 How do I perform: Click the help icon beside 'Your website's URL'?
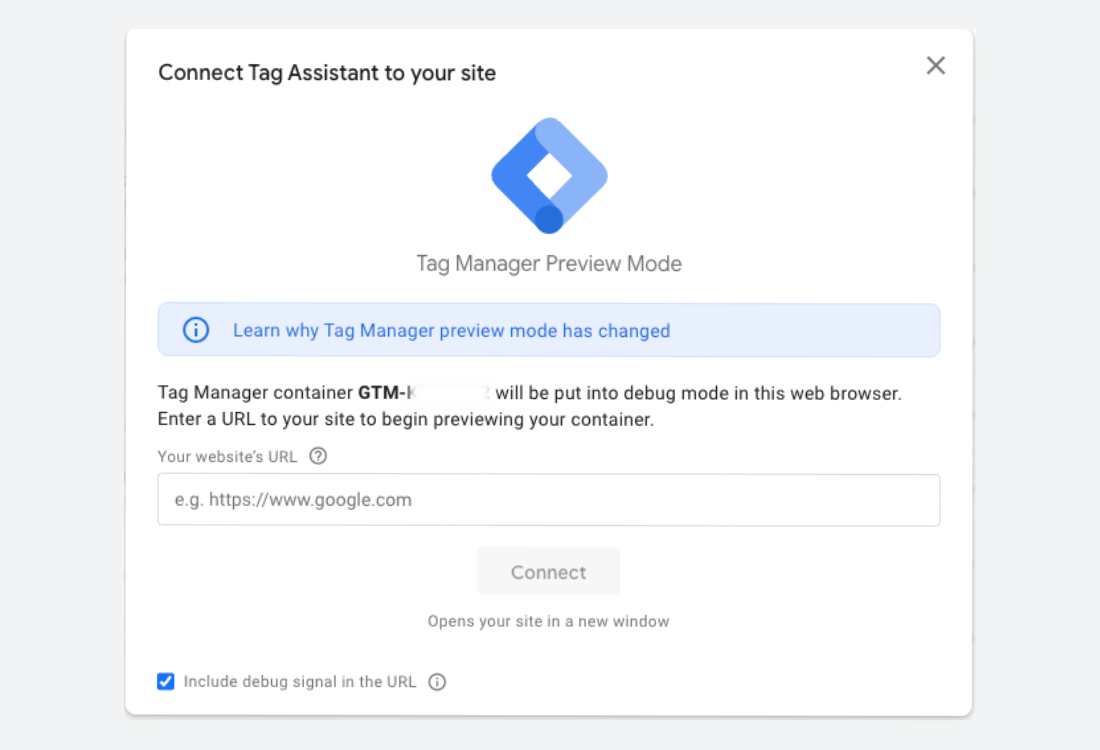[x=318, y=456]
